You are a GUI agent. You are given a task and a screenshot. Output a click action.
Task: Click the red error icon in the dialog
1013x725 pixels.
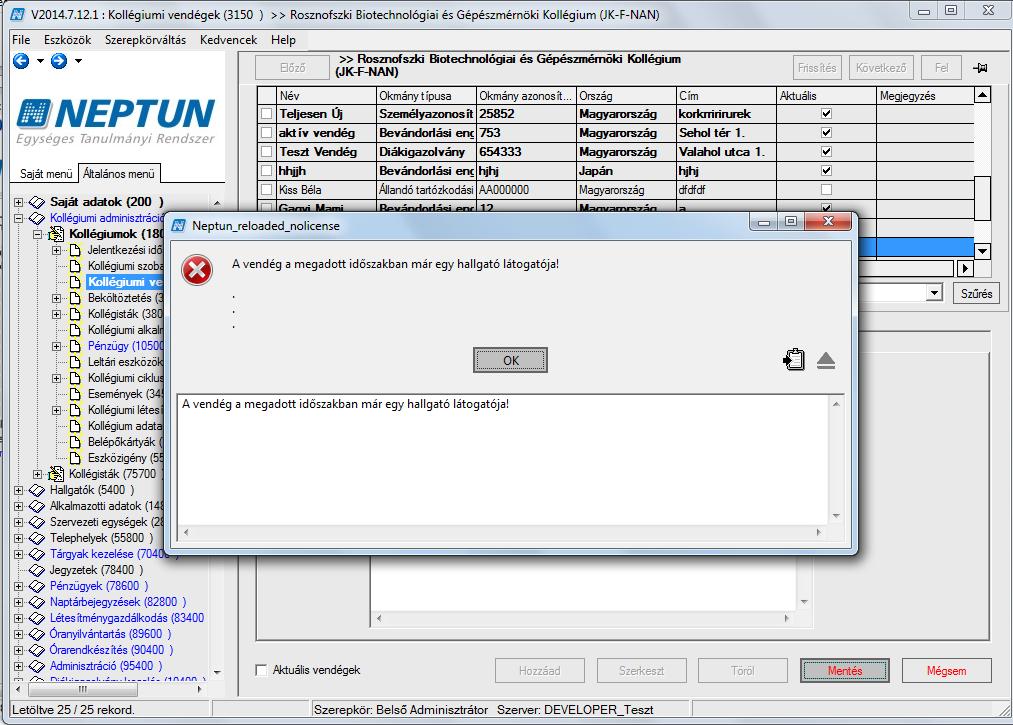pos(197,269)
